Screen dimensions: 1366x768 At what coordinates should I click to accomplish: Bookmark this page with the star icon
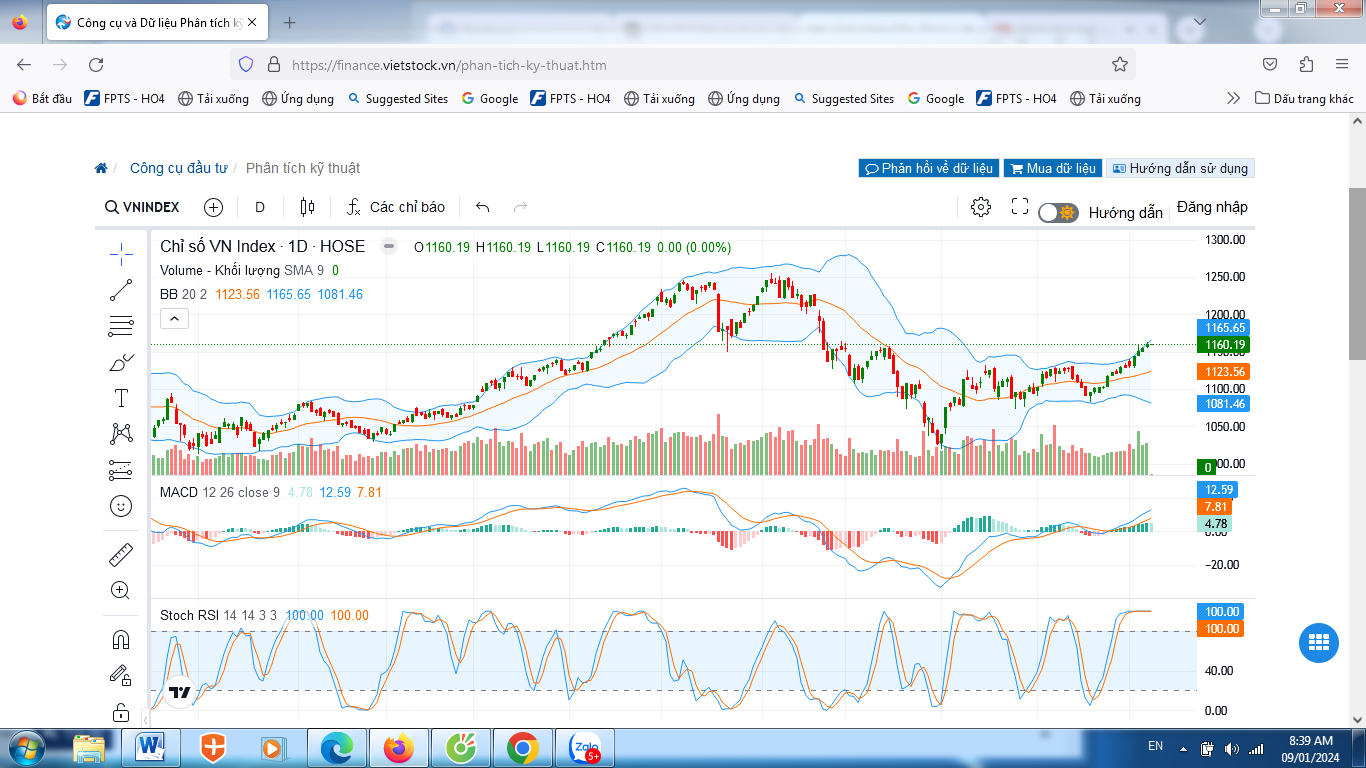tap(1120, 65)
